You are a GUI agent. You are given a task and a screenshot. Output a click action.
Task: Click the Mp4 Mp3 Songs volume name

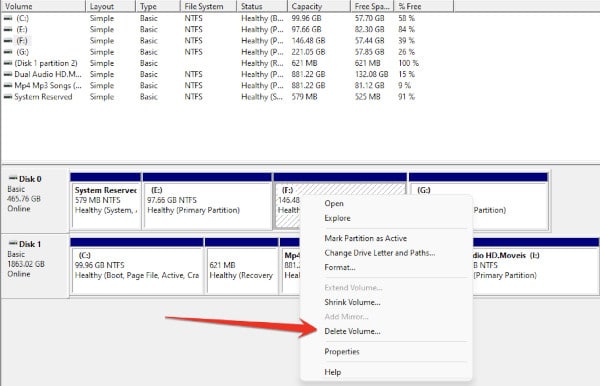[48, 85]
